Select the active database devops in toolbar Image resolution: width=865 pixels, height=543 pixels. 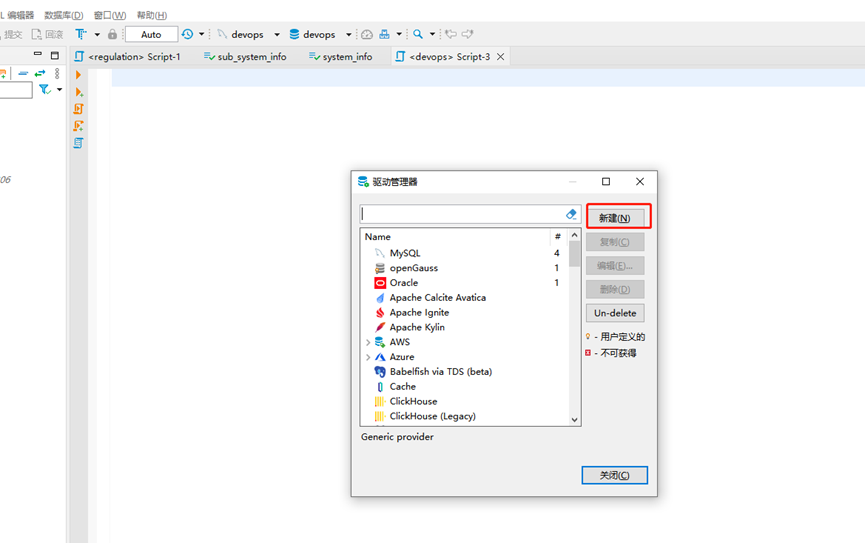tap(312, 34)
